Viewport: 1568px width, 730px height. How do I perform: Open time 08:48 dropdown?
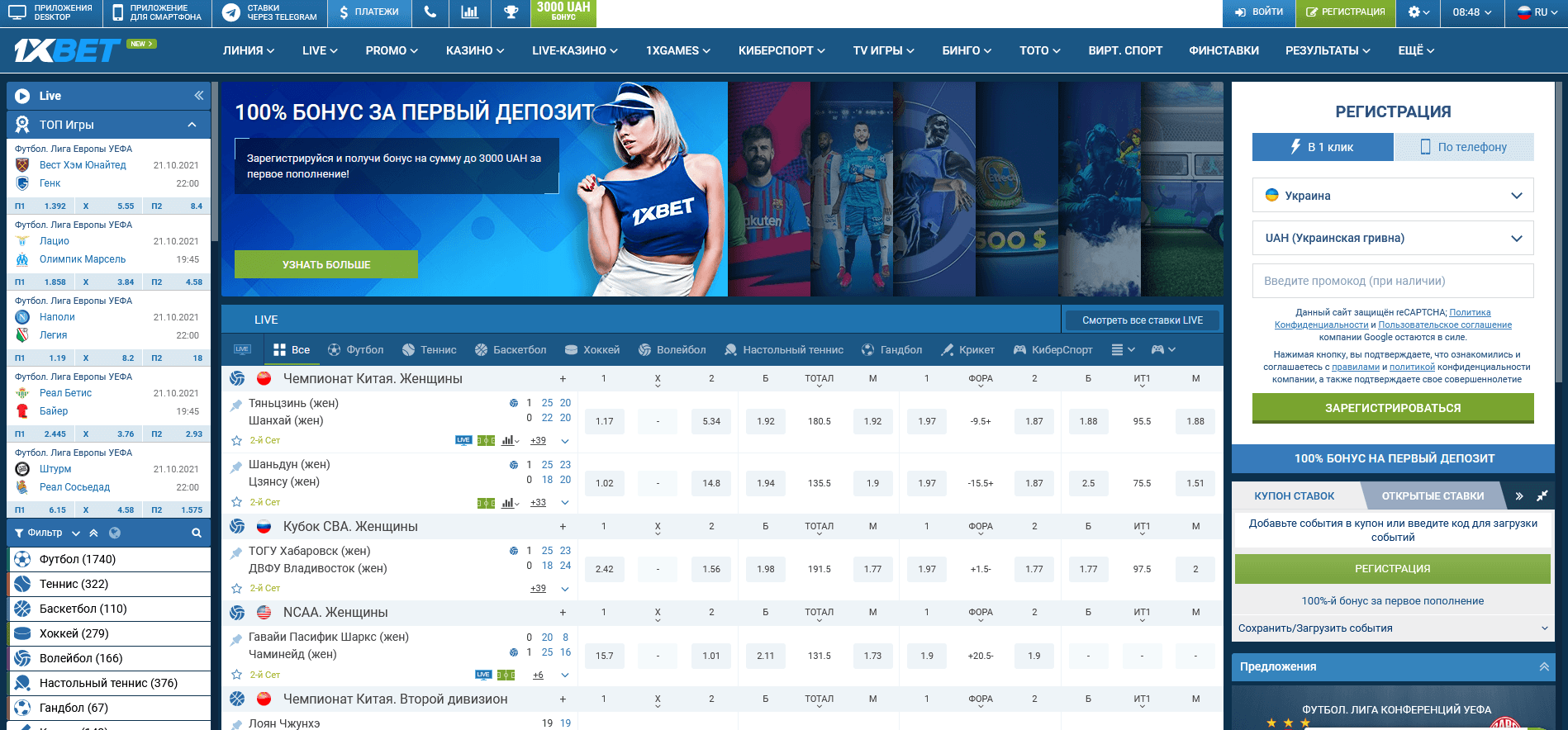pos(1472,12)
